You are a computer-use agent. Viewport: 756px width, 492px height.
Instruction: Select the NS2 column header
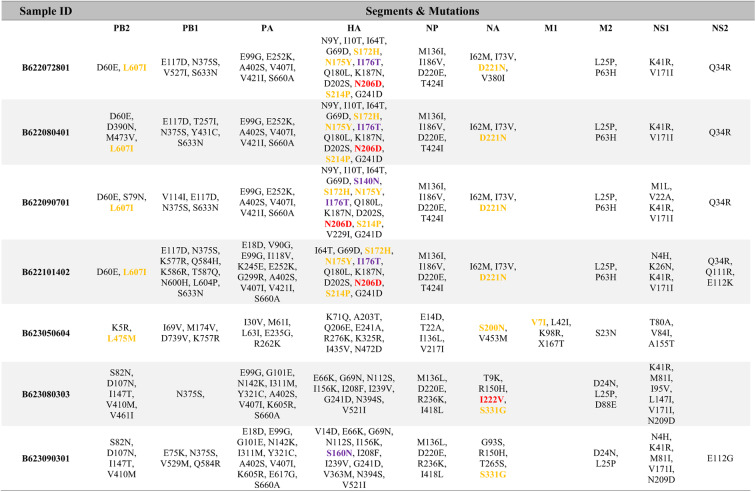[x=720, y=28]
